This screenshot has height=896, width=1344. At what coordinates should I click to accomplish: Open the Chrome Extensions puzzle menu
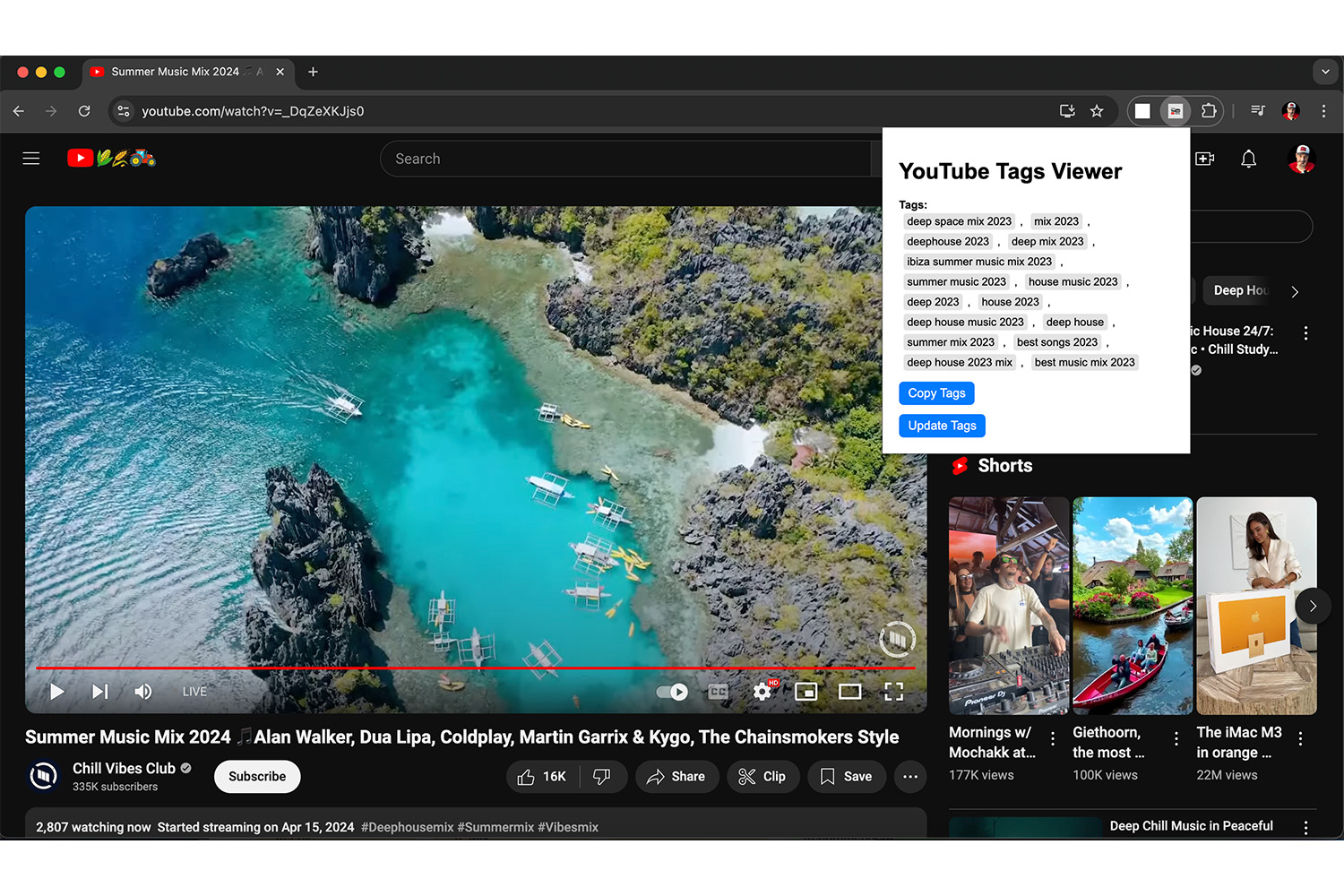(1209, 111)
